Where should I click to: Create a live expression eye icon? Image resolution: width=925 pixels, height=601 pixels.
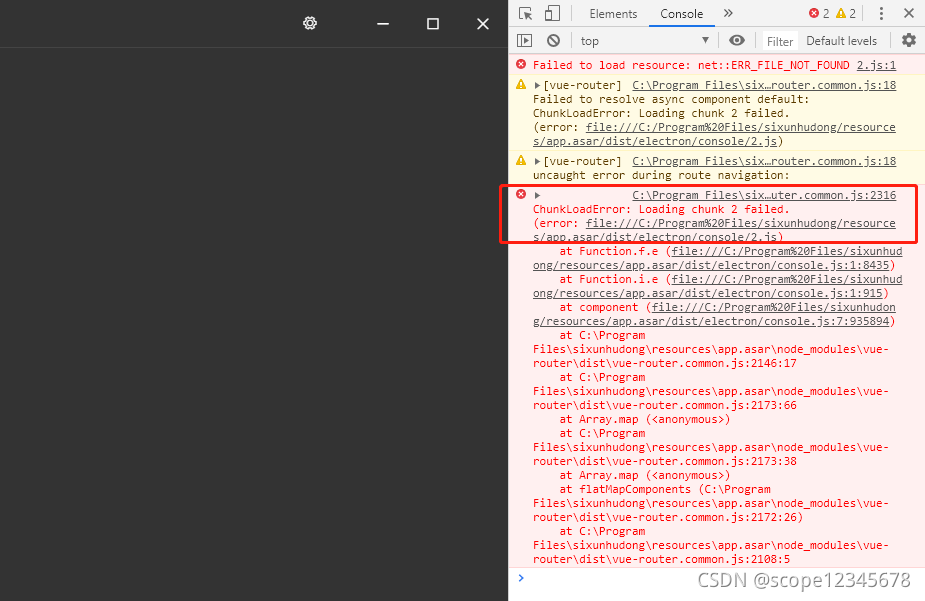click(736, 40)
